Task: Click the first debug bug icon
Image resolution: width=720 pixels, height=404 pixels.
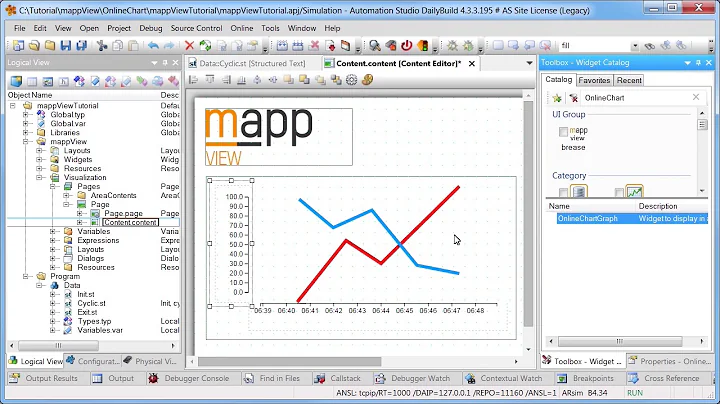Action: pyautogui.click(x=452, y=45)
